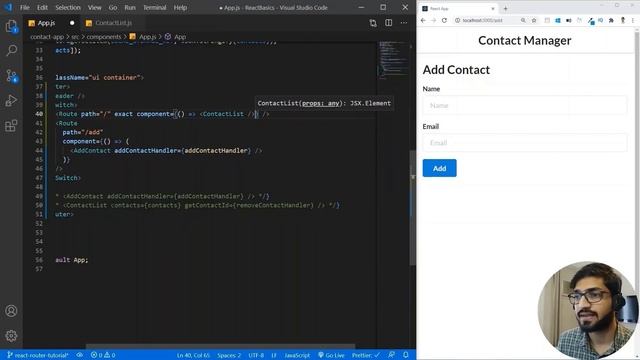
Task: Open the View menu
Action: tap(95, 7)
